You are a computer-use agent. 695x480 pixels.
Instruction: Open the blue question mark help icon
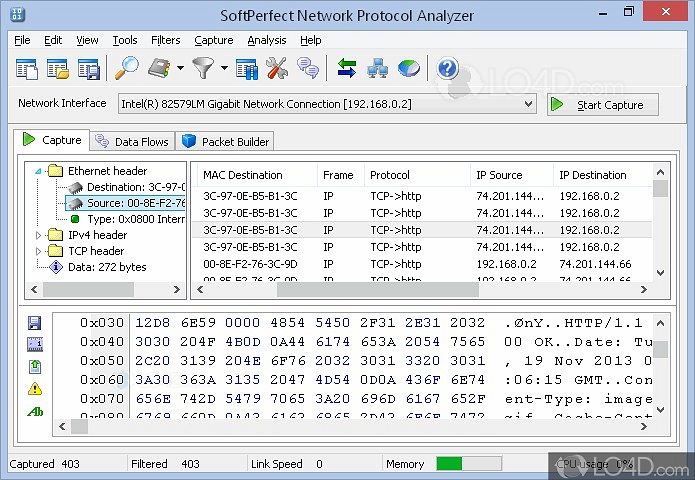click(x=447, y=69)
